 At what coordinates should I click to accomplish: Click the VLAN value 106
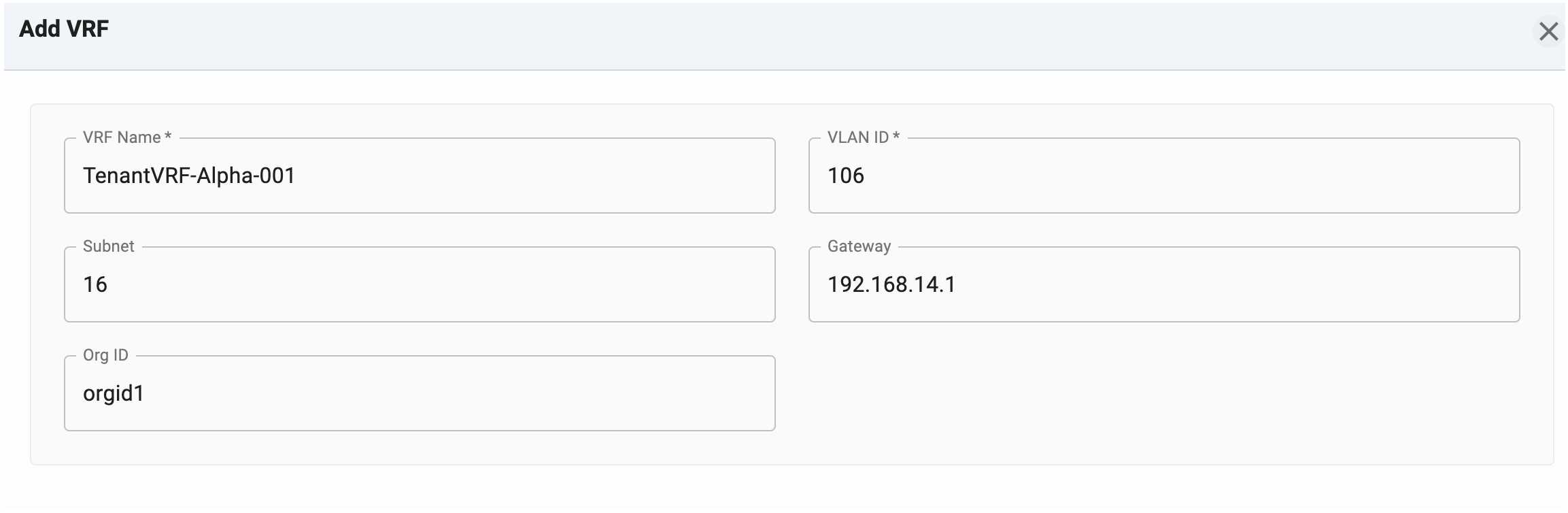point(845,176)
